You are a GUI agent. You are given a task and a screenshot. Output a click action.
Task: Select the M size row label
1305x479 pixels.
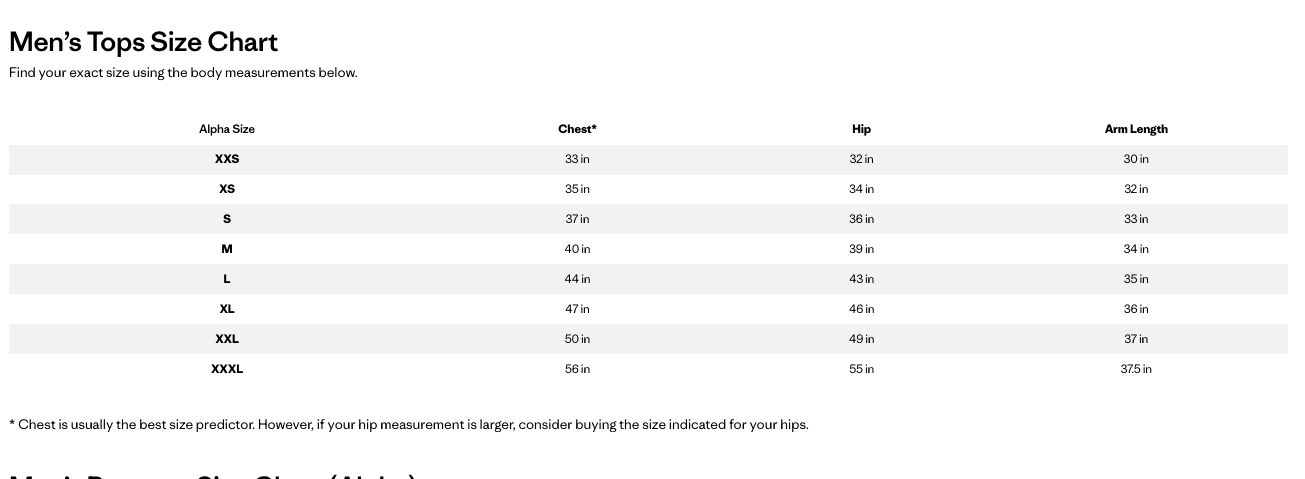tap(227, 249)
